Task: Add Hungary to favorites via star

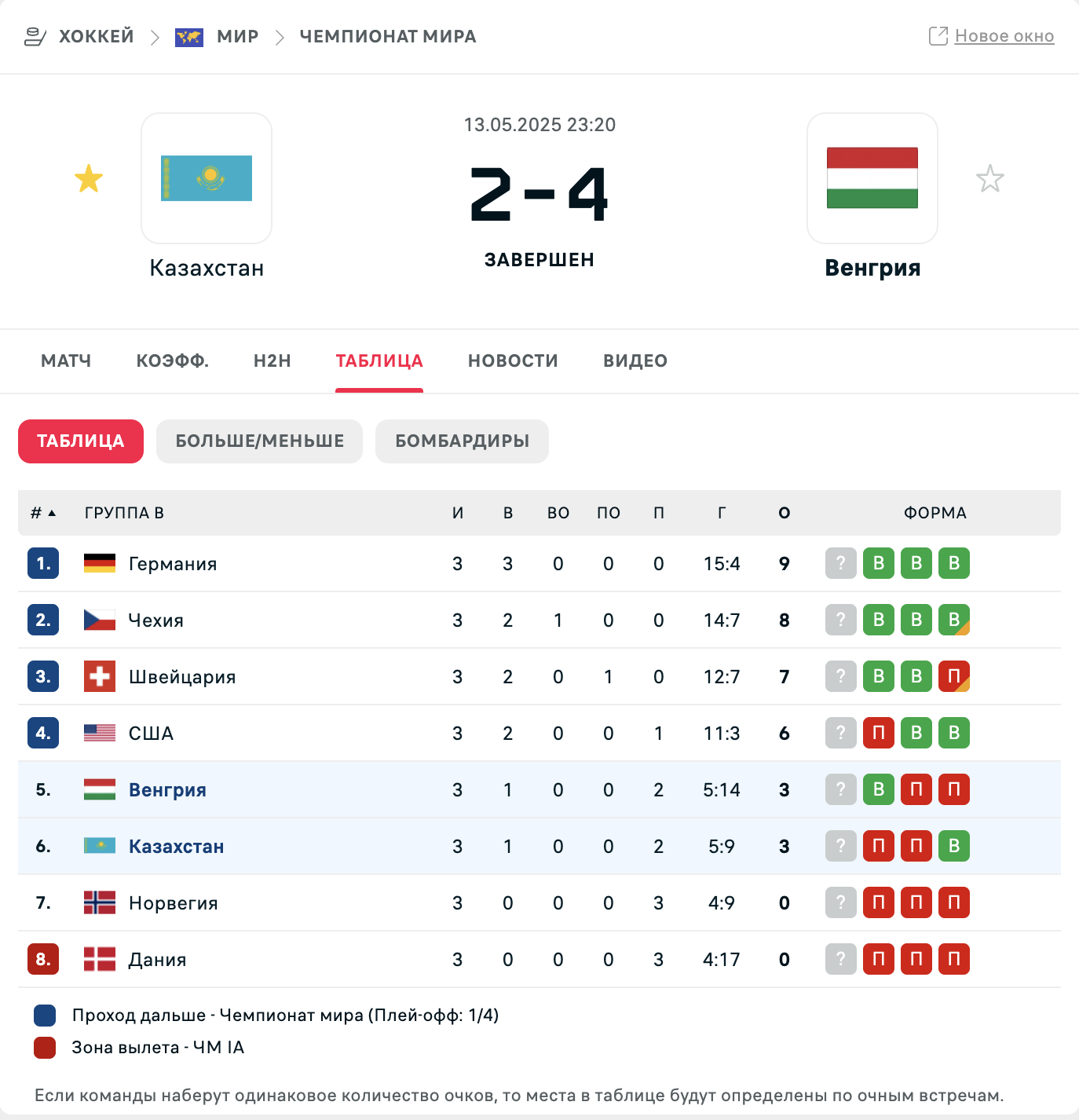Action: click(990, 178)
